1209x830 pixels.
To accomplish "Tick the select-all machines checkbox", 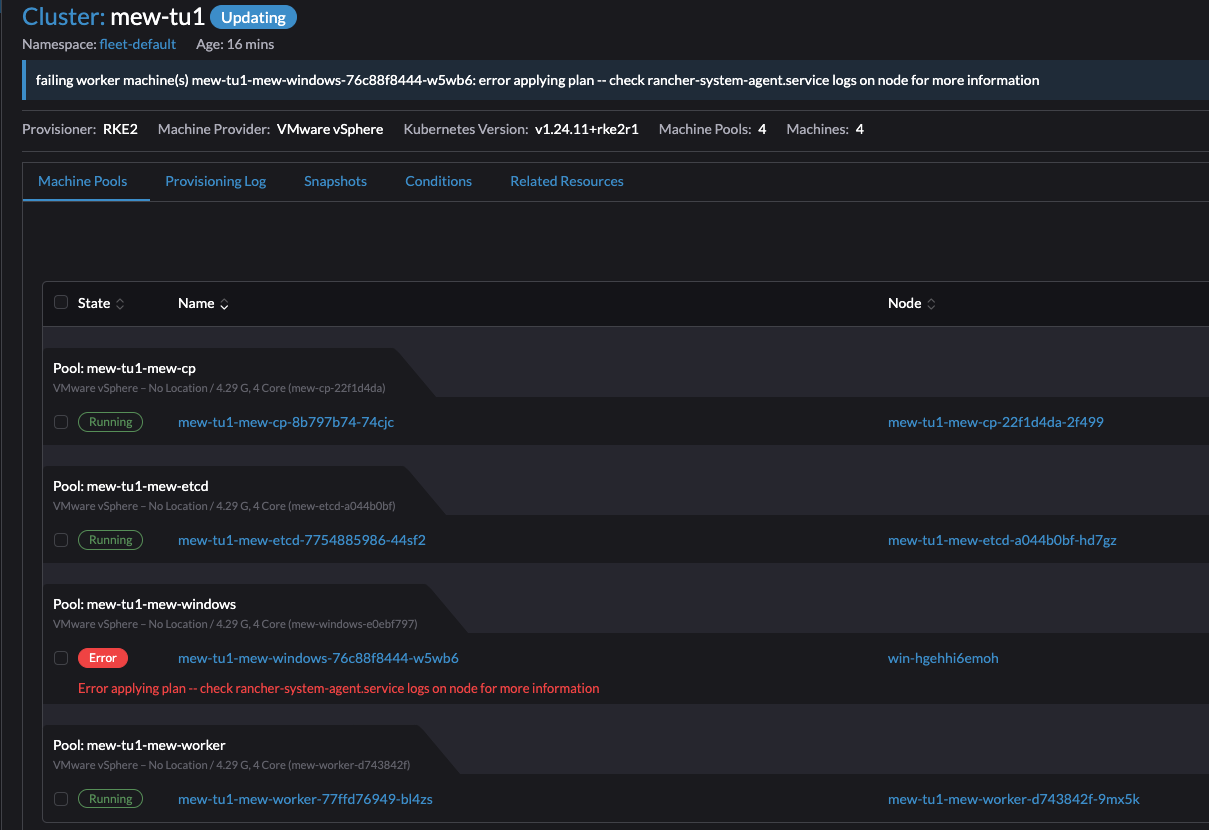I will click(x=61, y=302).
